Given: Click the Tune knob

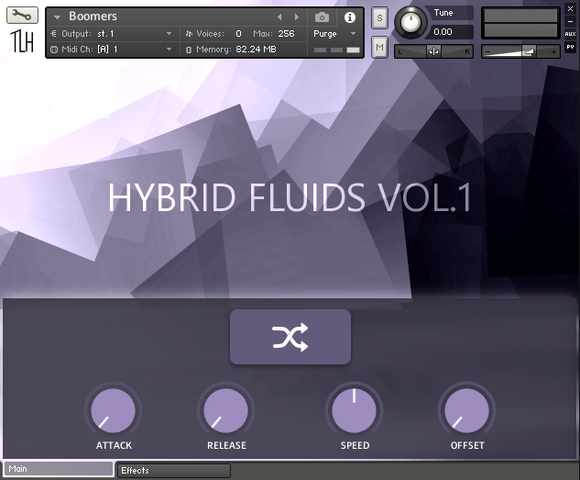Looking at the screenshot, I should coord(411,22).
